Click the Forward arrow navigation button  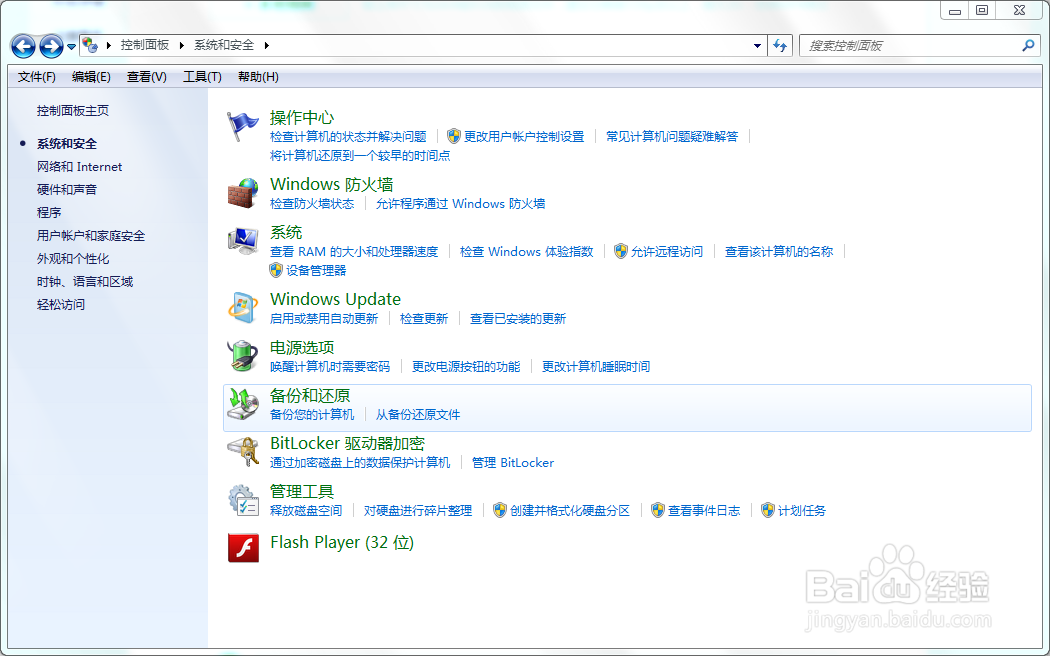tap(52, 46)
